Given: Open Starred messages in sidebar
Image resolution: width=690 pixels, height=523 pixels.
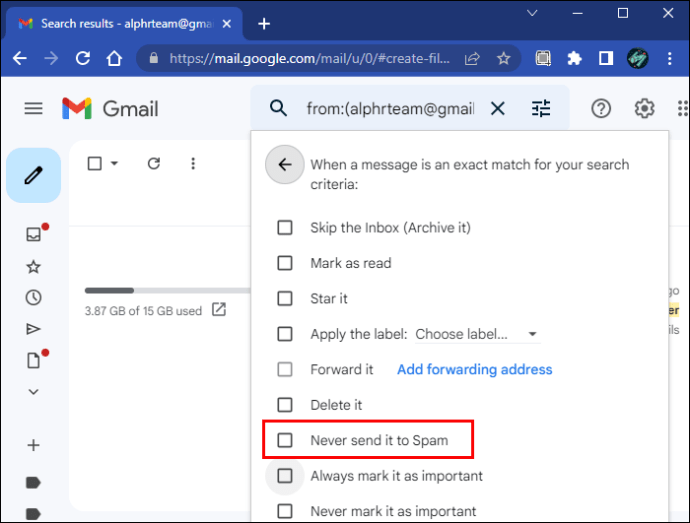Looking at the screenshot, I should point(33,267).
